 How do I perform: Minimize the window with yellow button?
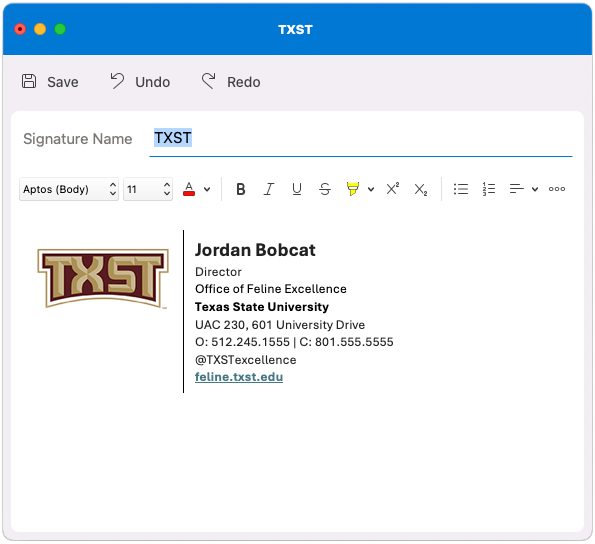click(x=40, y=29)
